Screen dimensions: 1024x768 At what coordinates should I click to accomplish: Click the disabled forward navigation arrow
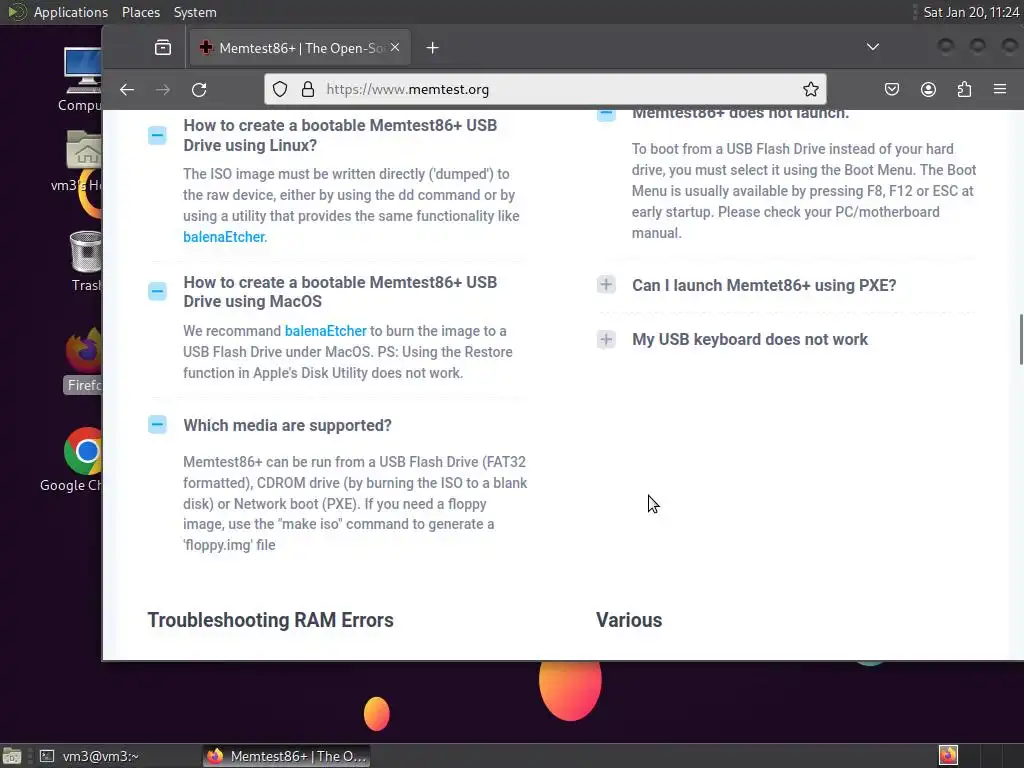[x=163, y=89]
